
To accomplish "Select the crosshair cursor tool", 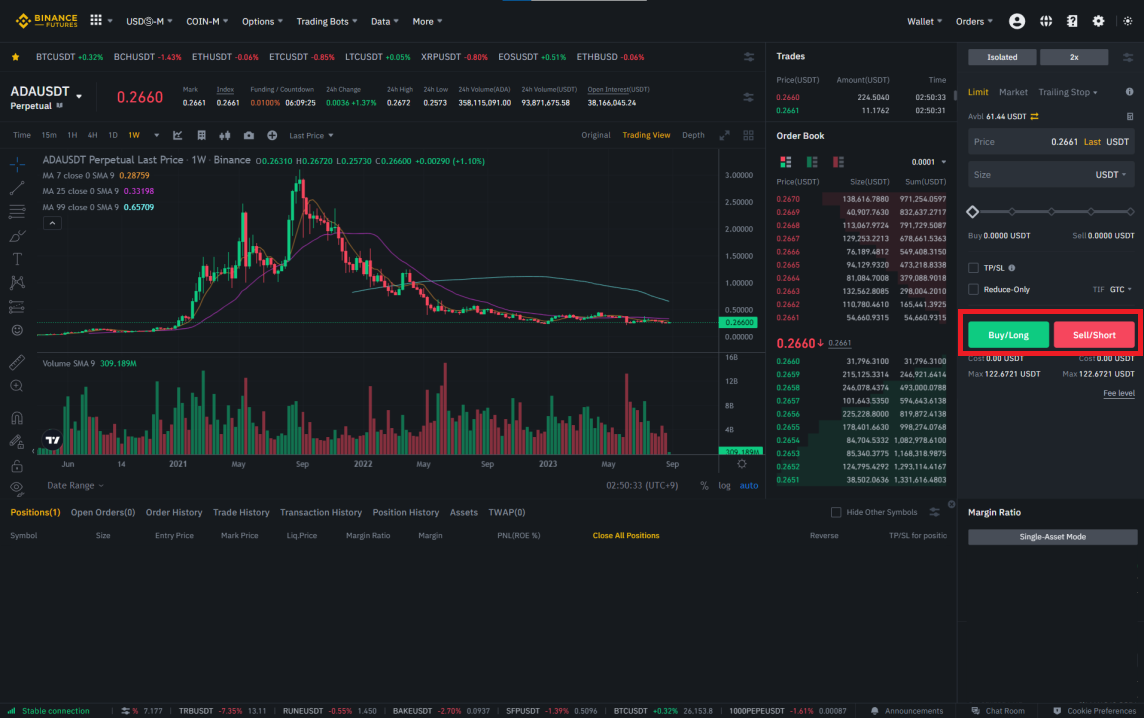I will tap(17, 164).
